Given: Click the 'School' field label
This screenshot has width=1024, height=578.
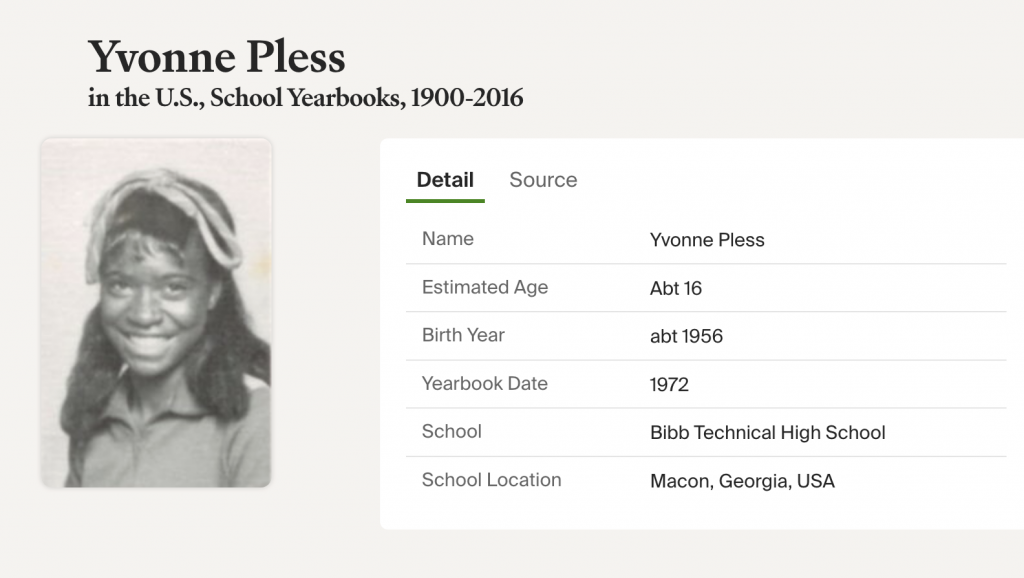Looking at the screenshot, I should coord(452,431).
